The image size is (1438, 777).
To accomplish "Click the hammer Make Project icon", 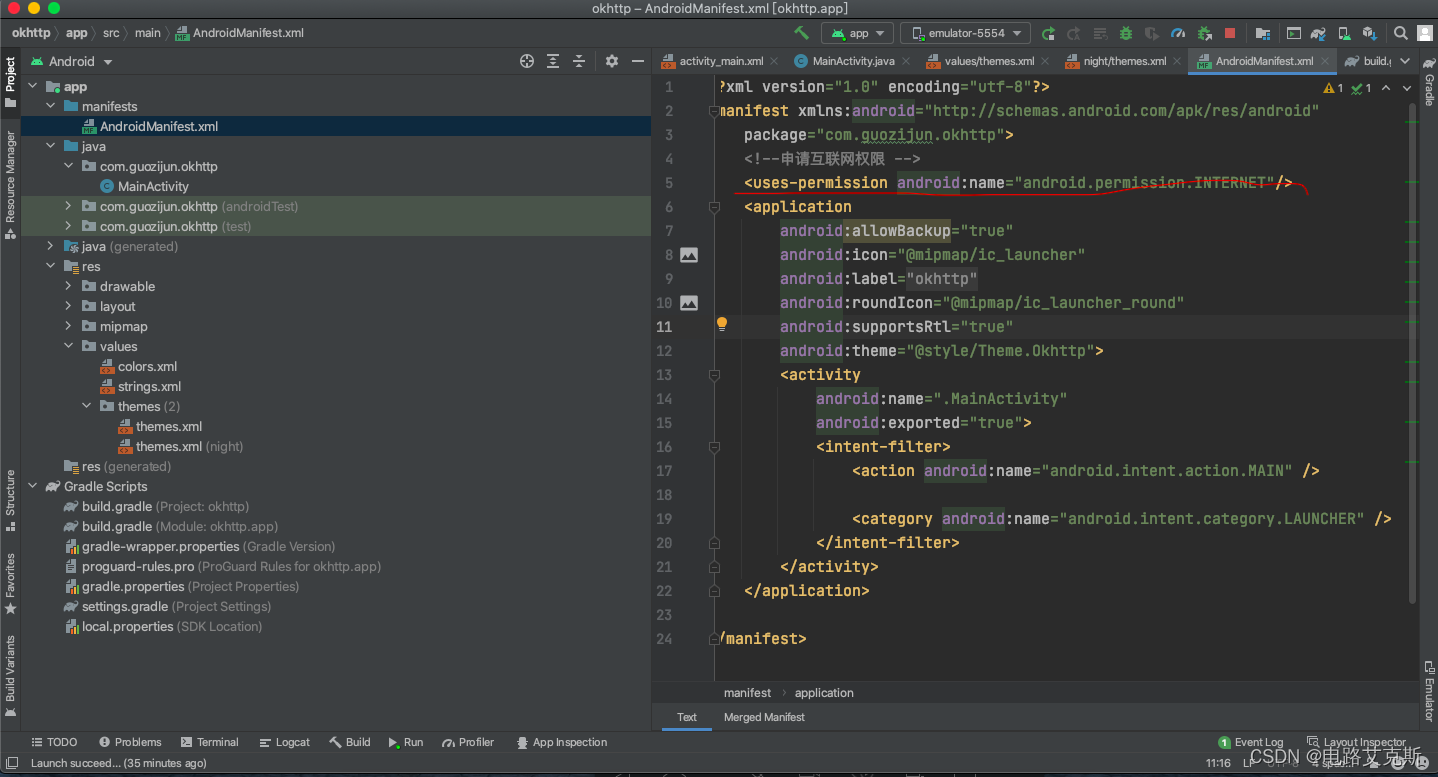I will click(x=801, y=33).
